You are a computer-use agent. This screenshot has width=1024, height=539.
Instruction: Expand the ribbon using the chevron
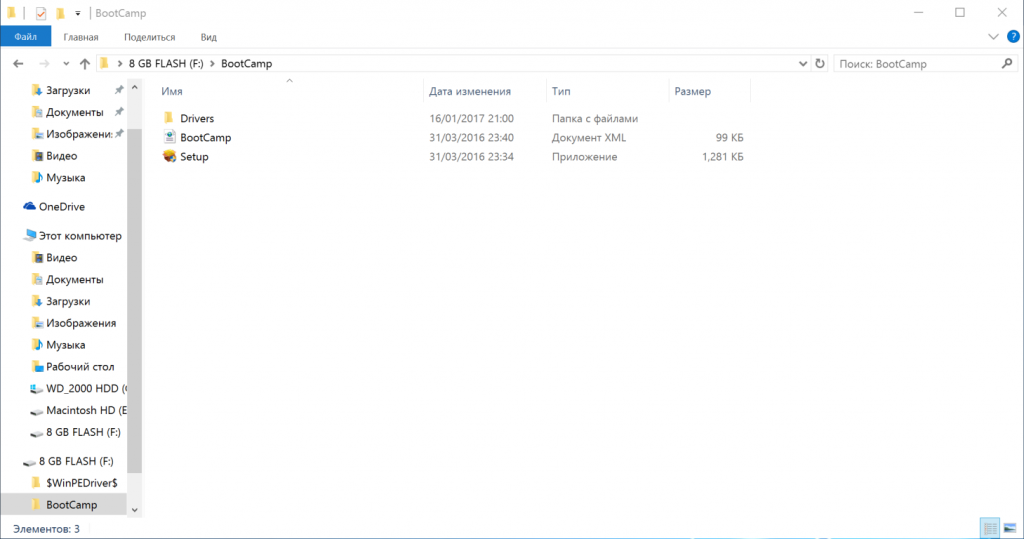point(993,37)
